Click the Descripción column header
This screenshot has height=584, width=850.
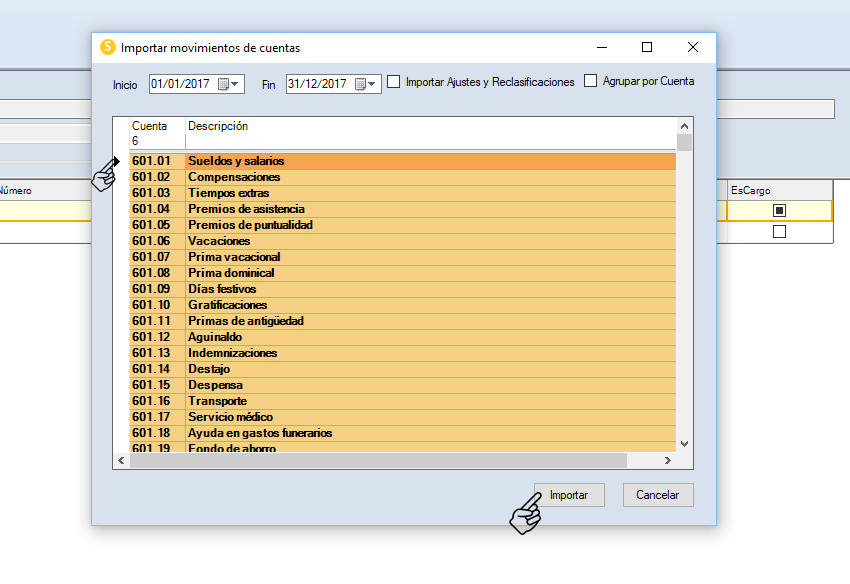tap(218, 127)
